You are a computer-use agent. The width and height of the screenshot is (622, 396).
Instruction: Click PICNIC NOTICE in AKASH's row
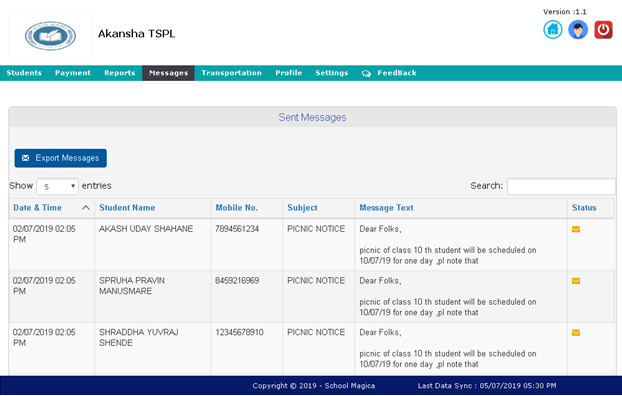tap(316, 229)
